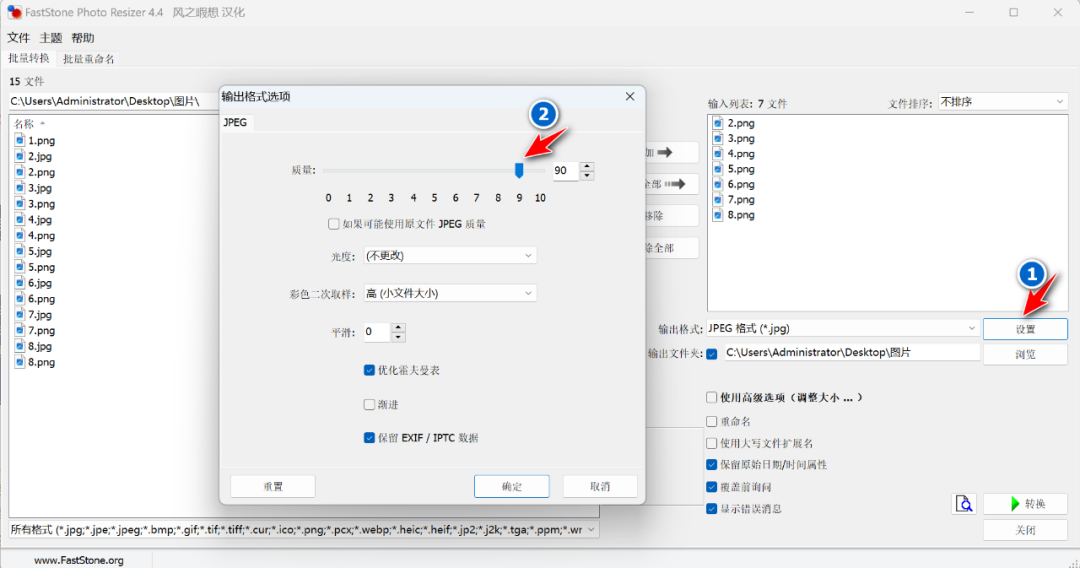The width and height of the screenshot is (1080, 568).
Task: Select 2.png in the input list
Action: pyautogui.click(x=734, y=123)
